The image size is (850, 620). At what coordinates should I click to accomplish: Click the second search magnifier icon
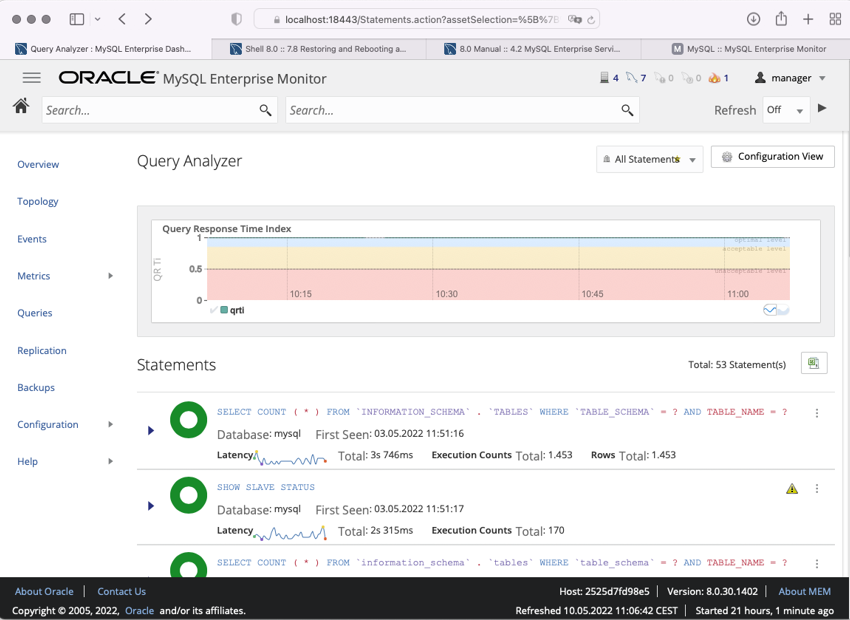point(627,110)
